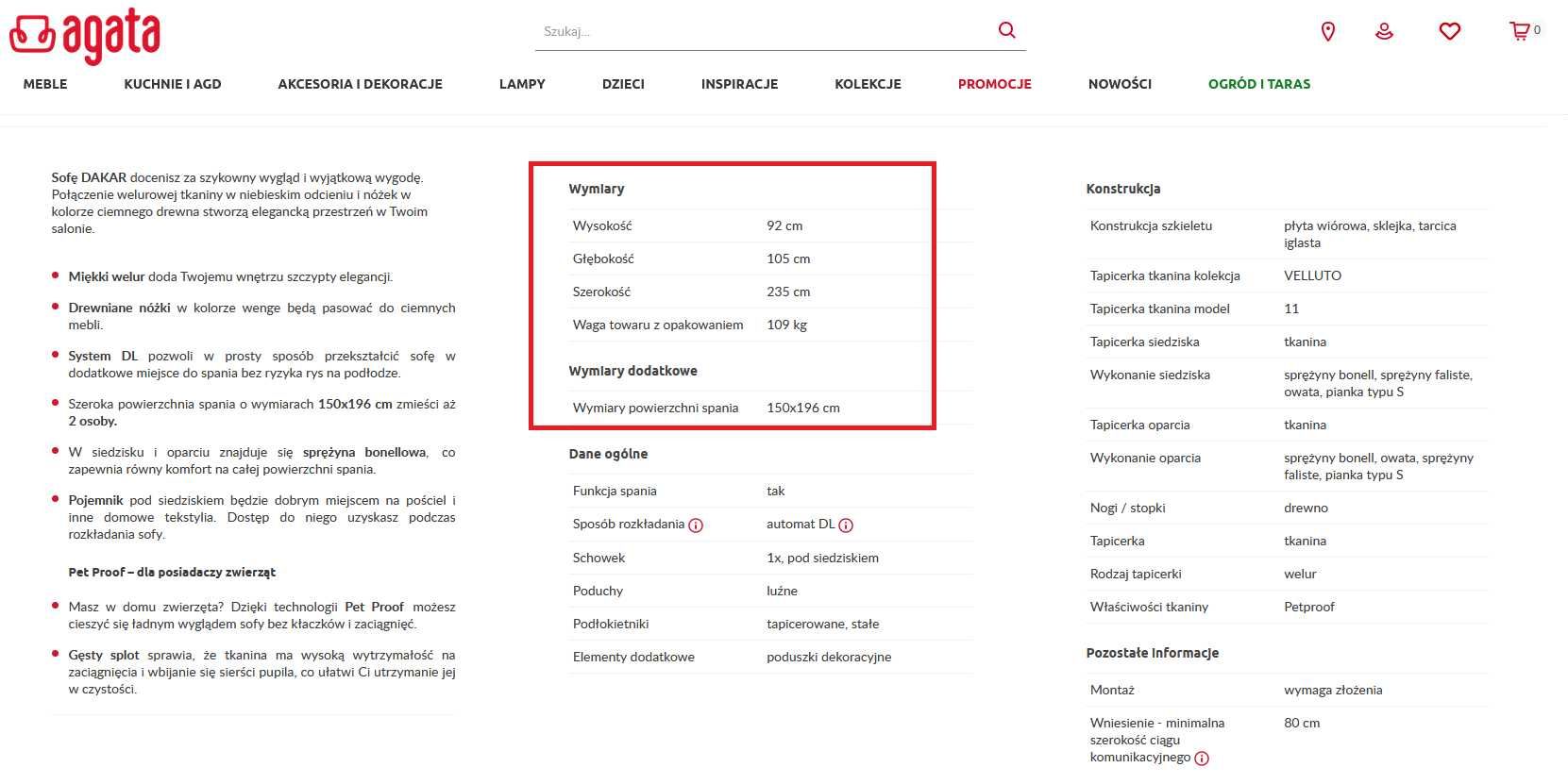Image resolution: width=1568 pixels, height=784 pixels.
Task: Select the weight value 109 kg
Action: [786, 325]
